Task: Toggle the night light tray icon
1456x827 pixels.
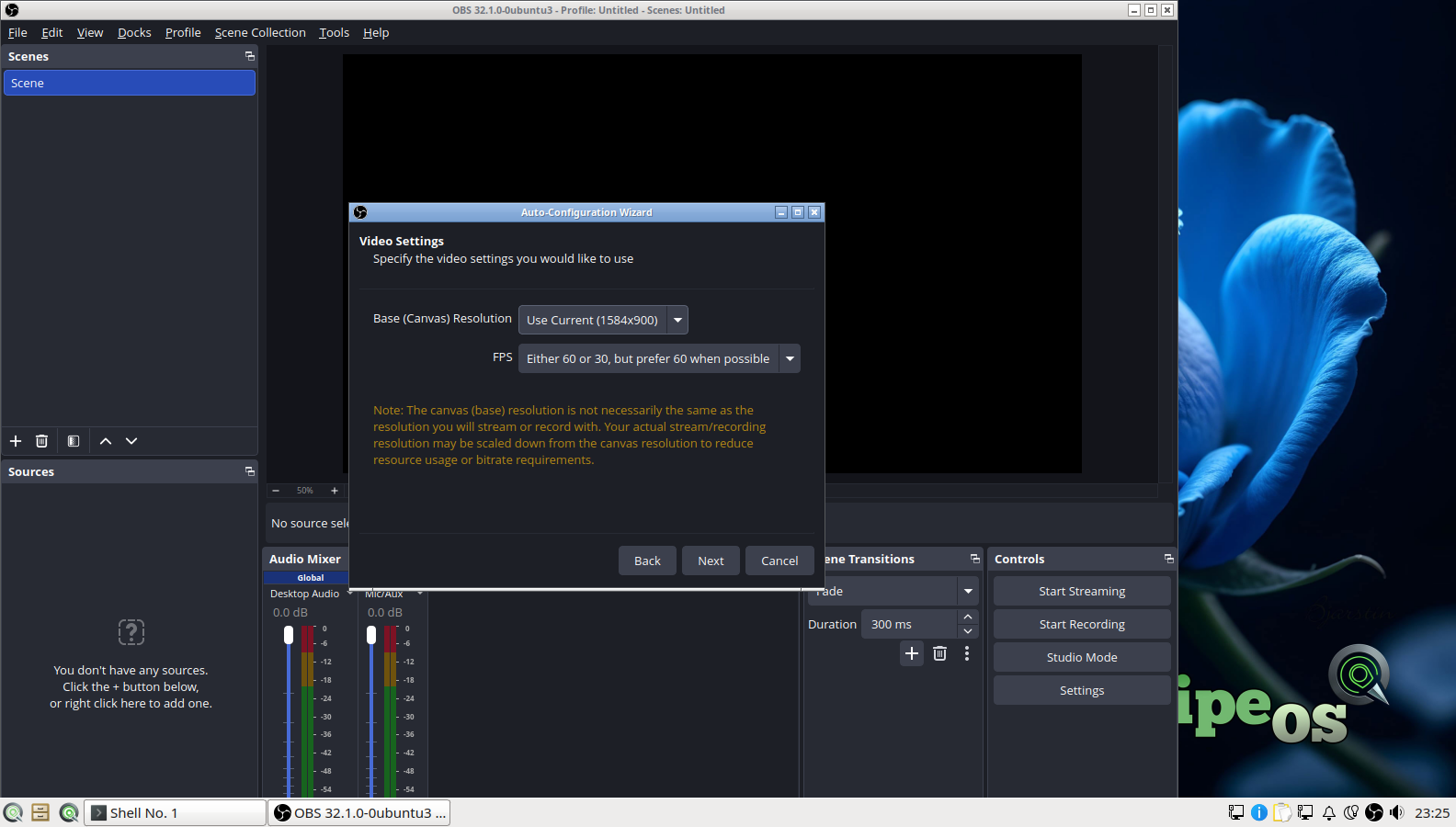Action: pyautogui.click(x=1351, y=812)
